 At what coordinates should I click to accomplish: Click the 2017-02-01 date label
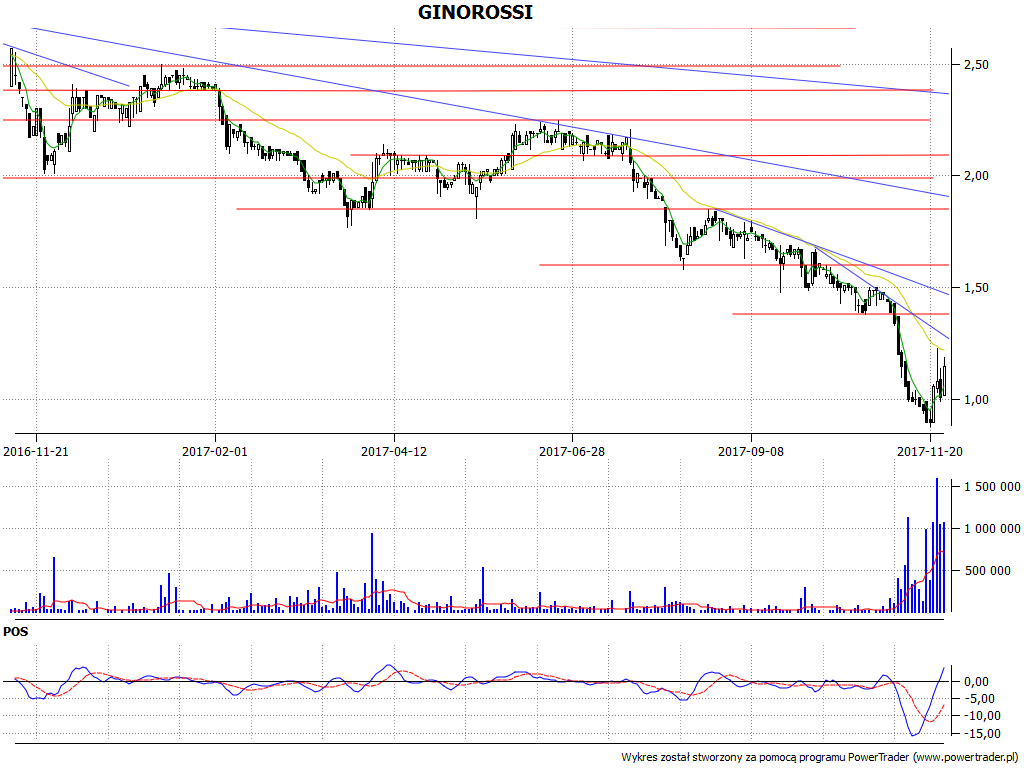[215, 451]
